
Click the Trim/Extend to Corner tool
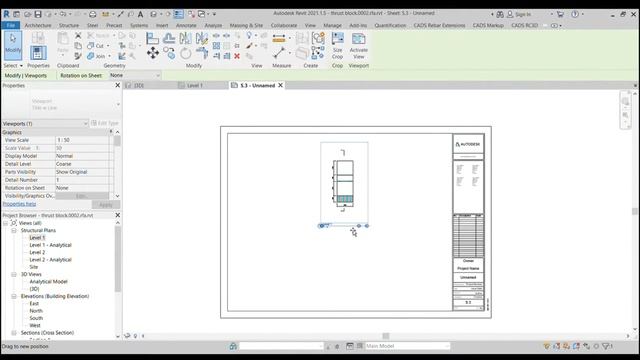[x=202, y=53]
